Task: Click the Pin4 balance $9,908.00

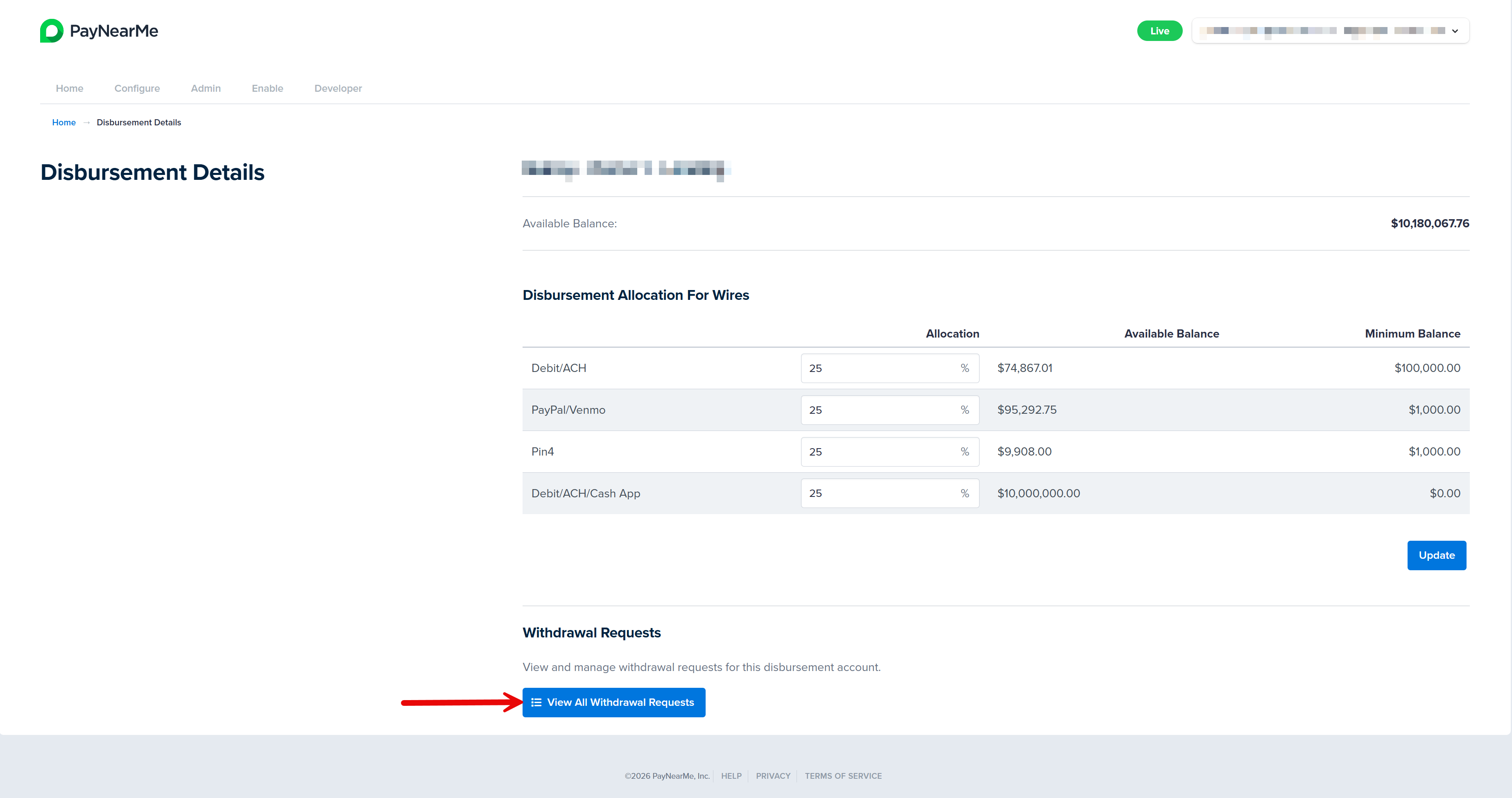Action: pyautogui.click(x=1024, y=451)
